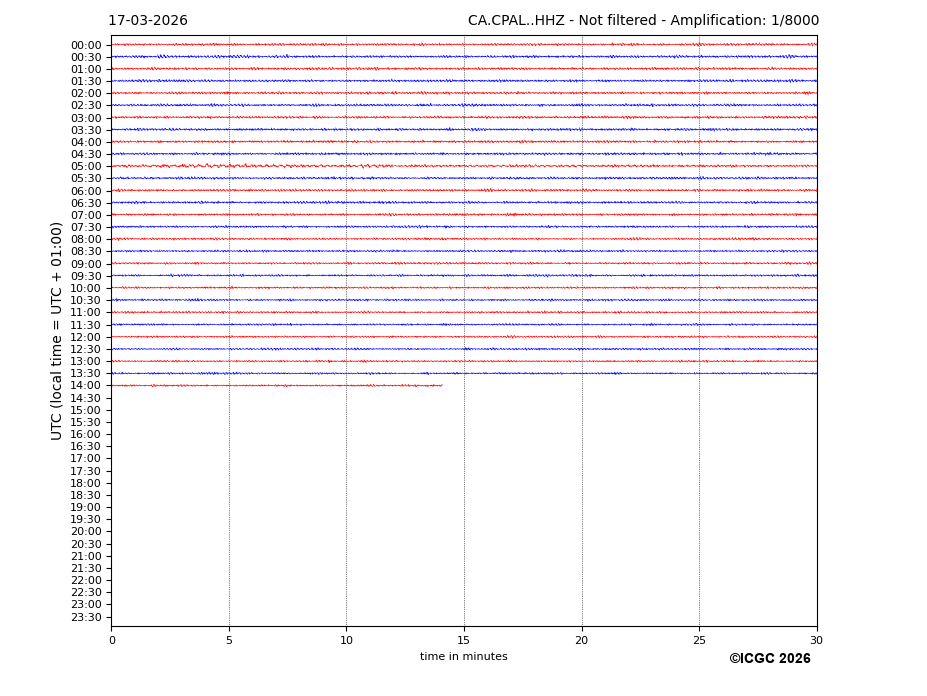927x696 pixels.
Task: Click the ©ICGC 2026 copyright text
Action: click(x=769, y=659)
